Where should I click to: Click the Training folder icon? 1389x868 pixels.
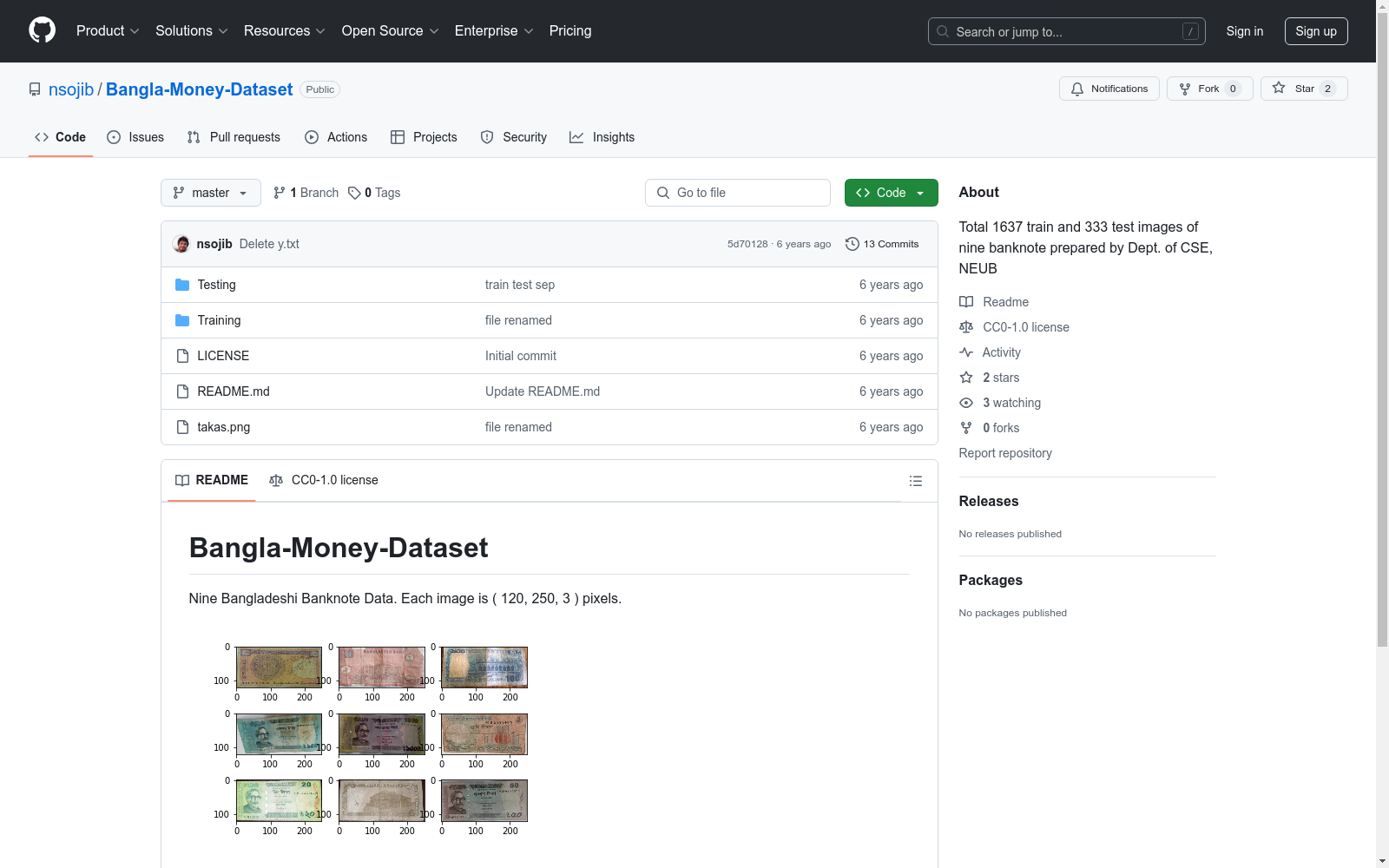click(182, 320)
